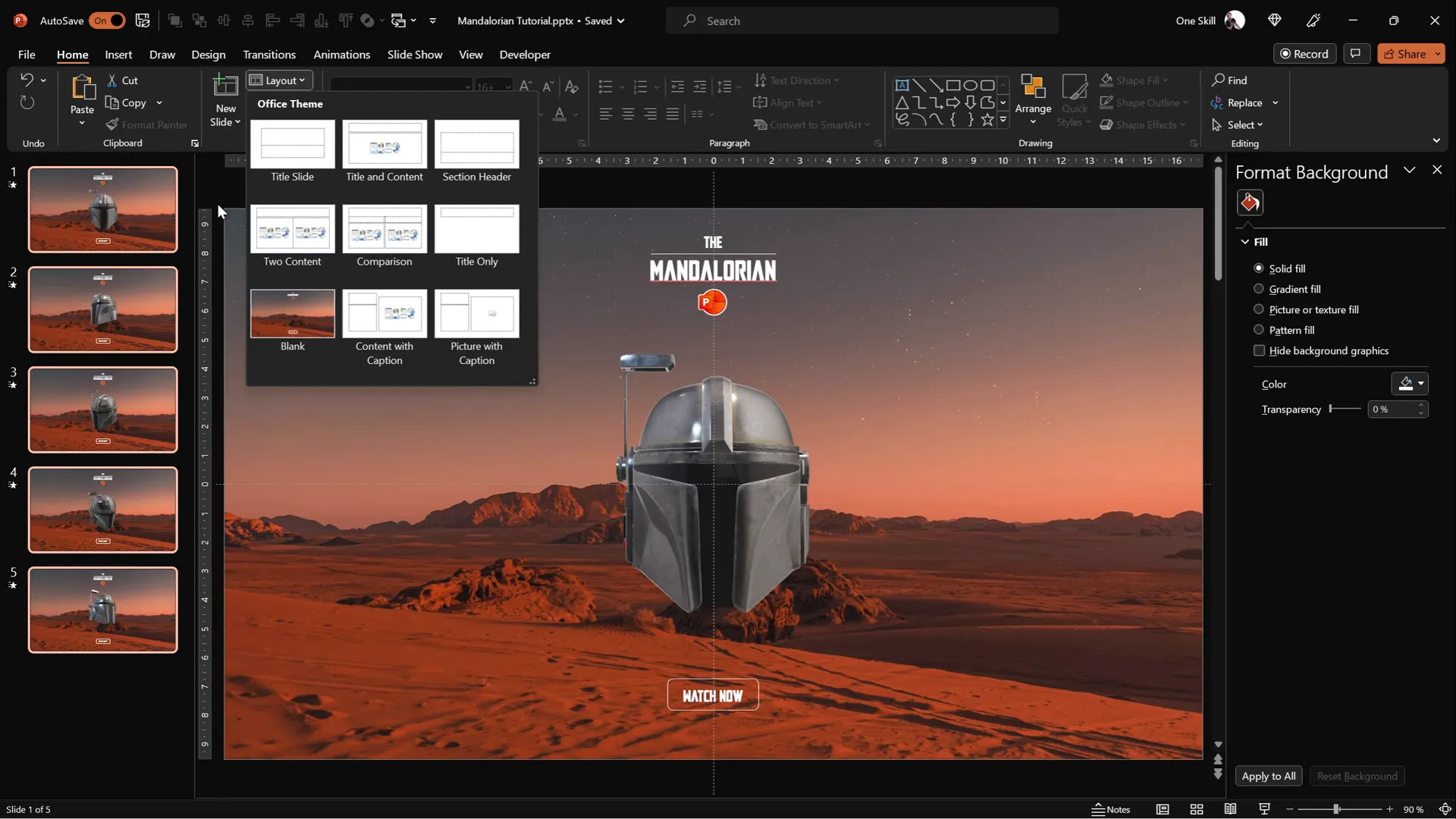Collapse the Fill section
Image resolution: width=1456 pixels, height=819 pixels.
point(1245,242)
